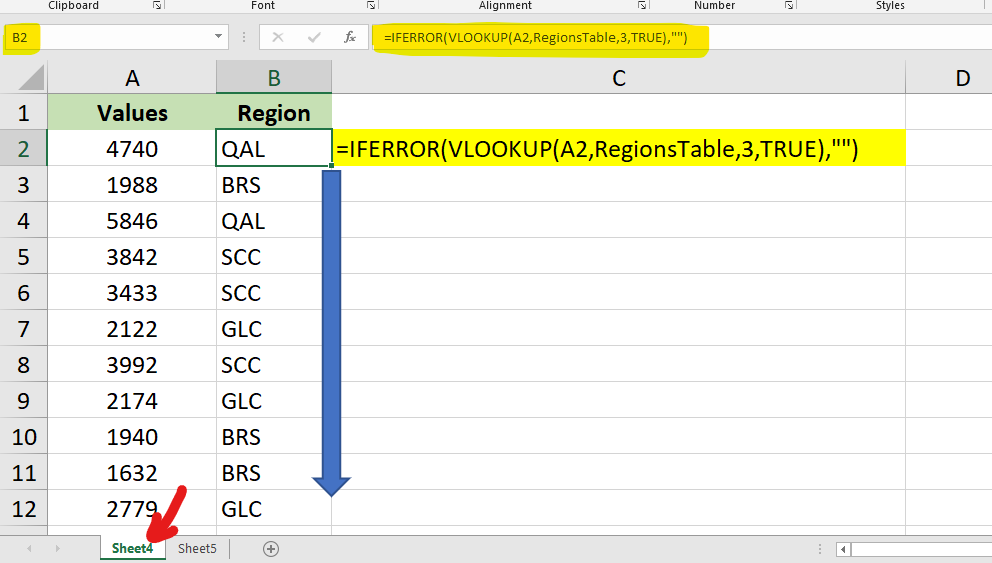The image size is (992, 563).
Task: Click the fill handle of cell B2
Action: (332, 165)
